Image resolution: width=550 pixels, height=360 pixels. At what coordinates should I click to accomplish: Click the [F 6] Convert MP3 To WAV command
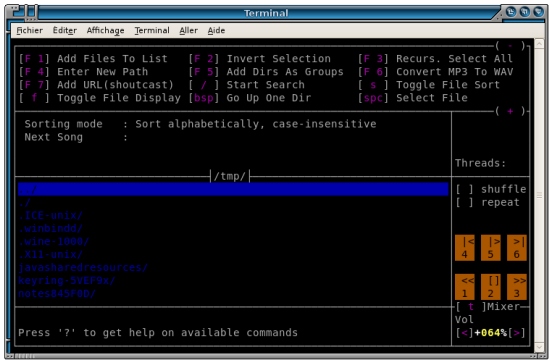(x=435, y=72)
